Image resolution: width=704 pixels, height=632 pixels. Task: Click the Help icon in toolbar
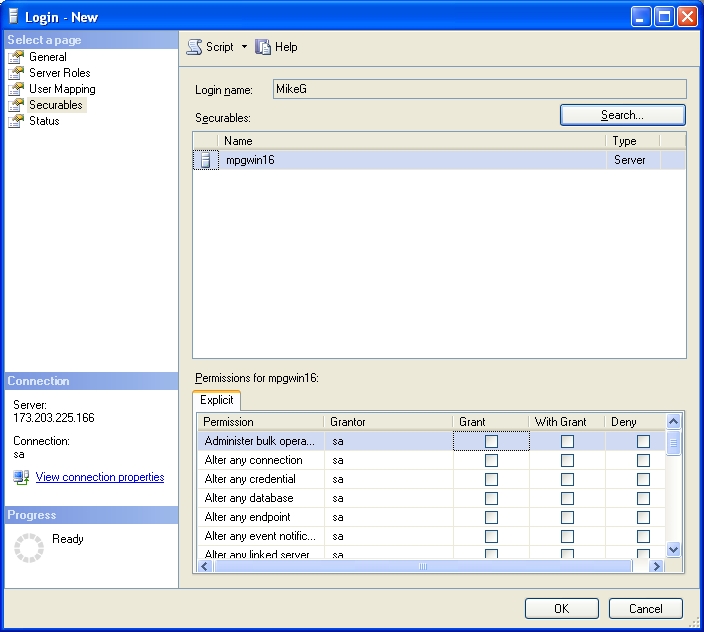pos(264,47)
